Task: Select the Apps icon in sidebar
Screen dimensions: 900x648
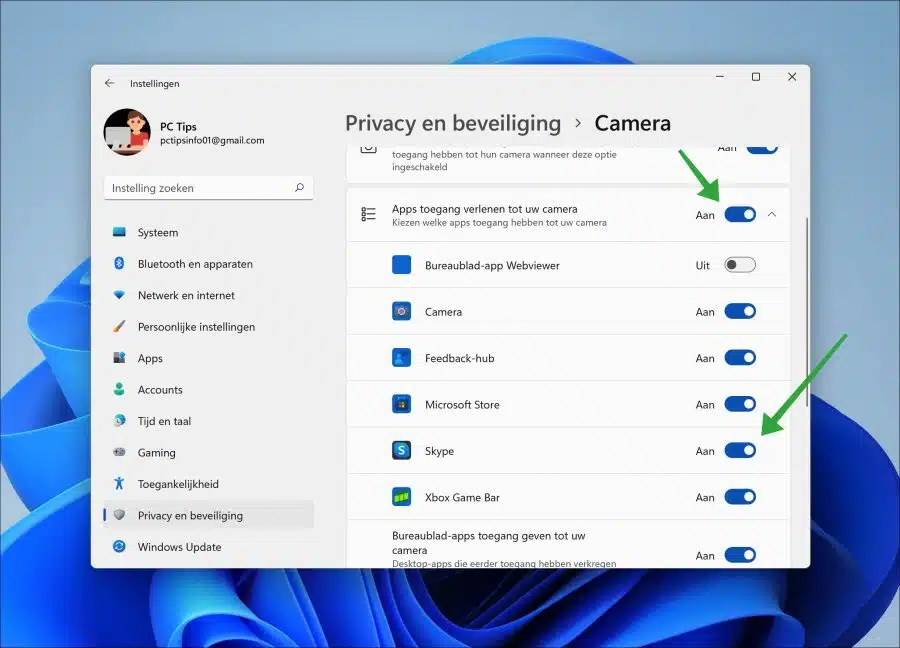Action: pos(119,358)
